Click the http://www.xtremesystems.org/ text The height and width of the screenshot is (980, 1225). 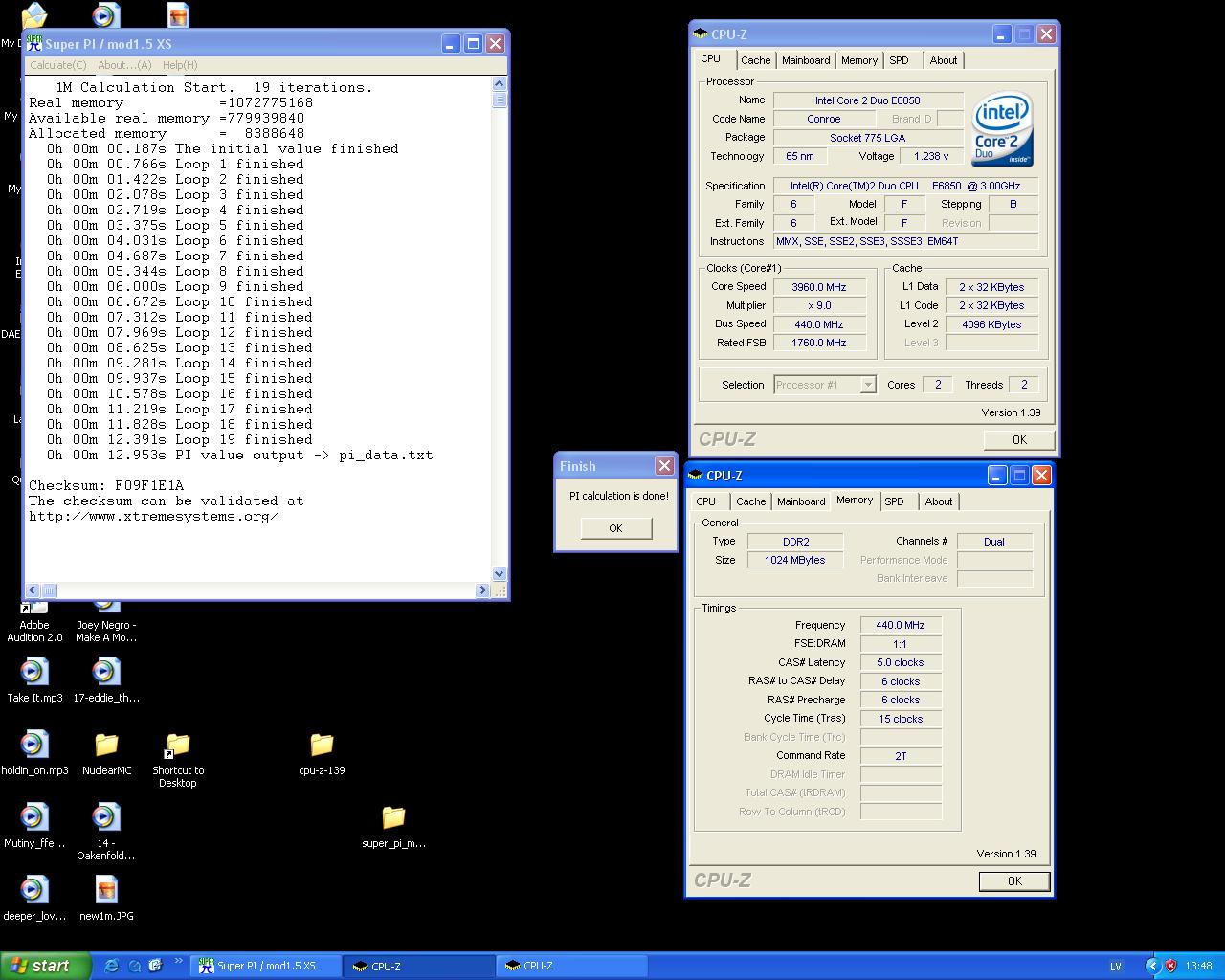pos(154,516)
